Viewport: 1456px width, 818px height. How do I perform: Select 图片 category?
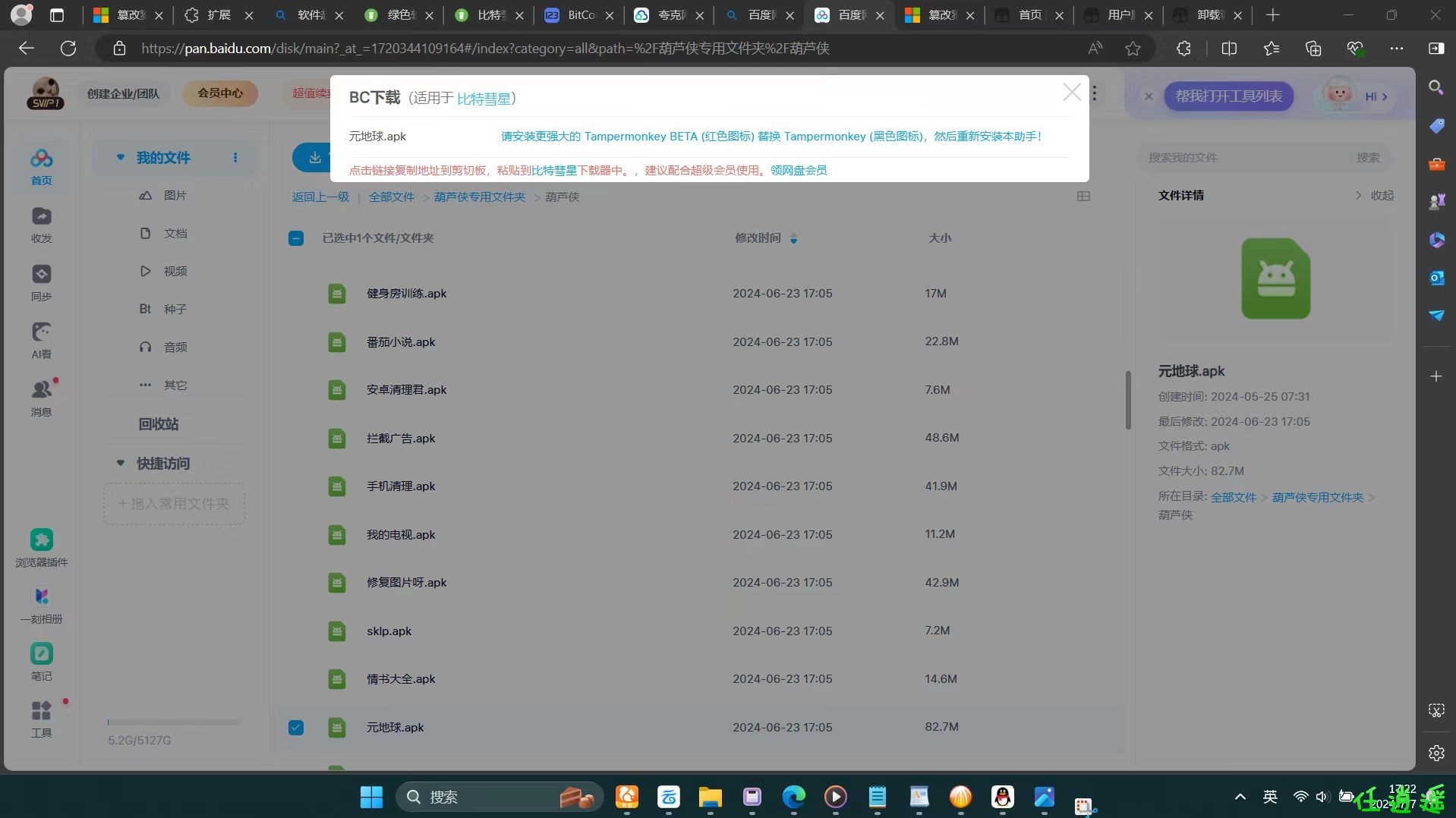point(175,196)
